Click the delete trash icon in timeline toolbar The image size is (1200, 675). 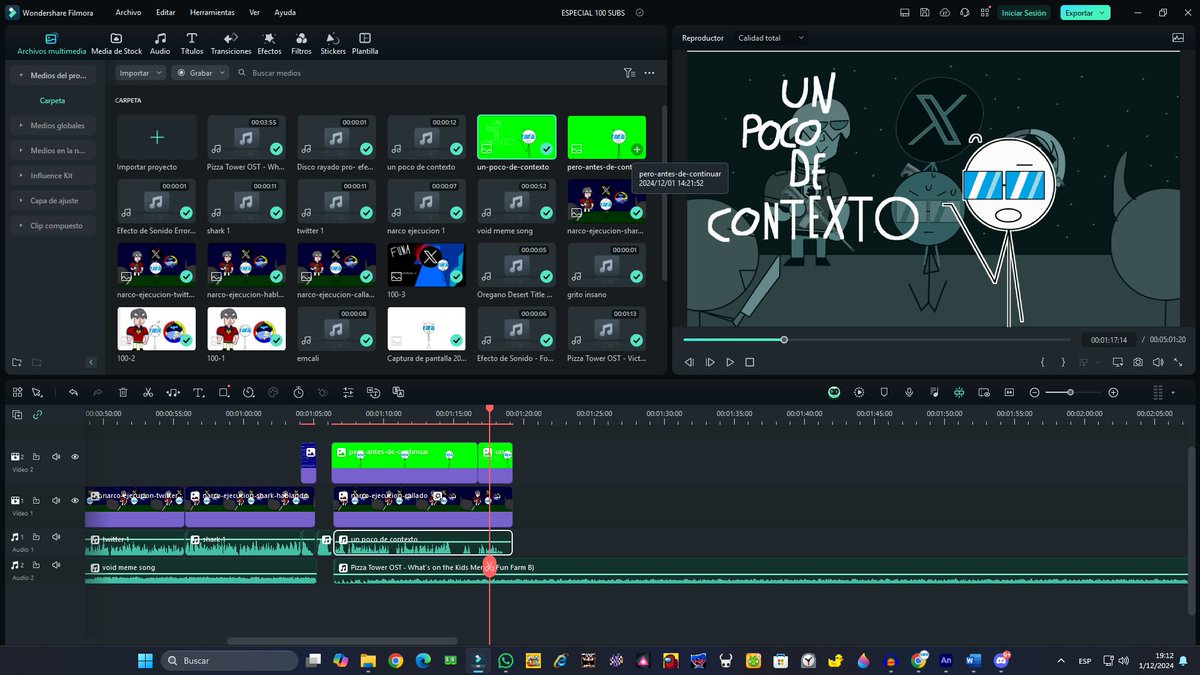tap(123, 392)
